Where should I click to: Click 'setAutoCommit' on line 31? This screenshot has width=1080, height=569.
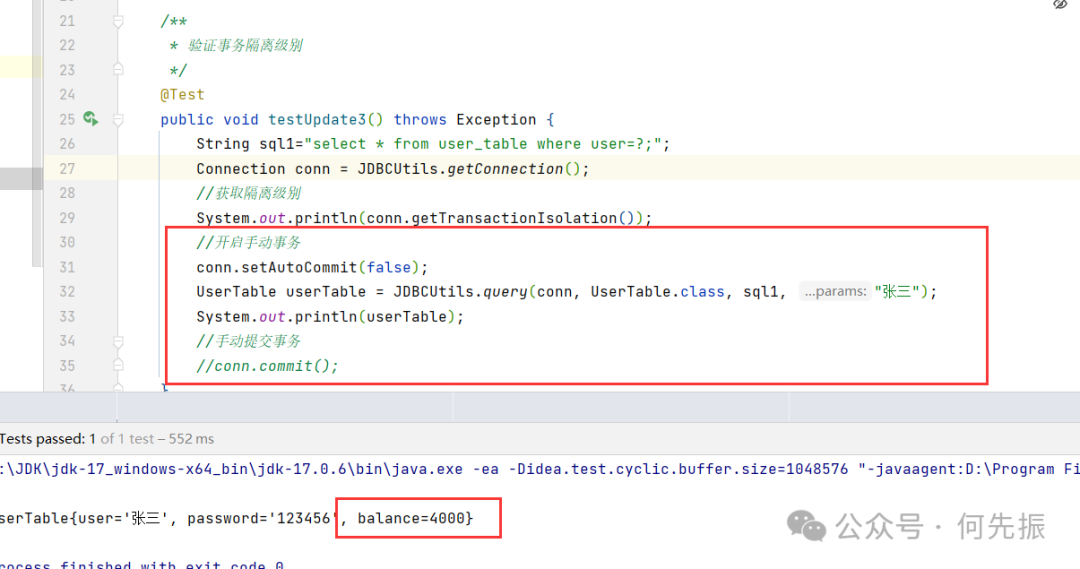(x=299, y=267)
